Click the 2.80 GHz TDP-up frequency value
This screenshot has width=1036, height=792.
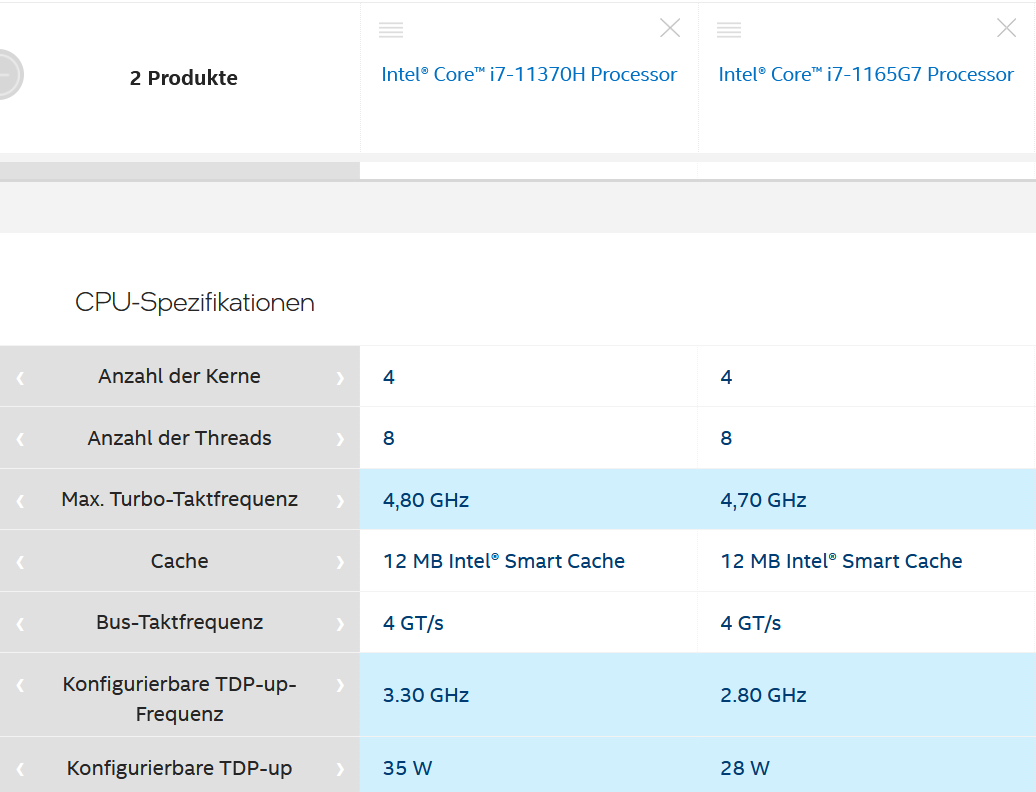tap(763, 695)
